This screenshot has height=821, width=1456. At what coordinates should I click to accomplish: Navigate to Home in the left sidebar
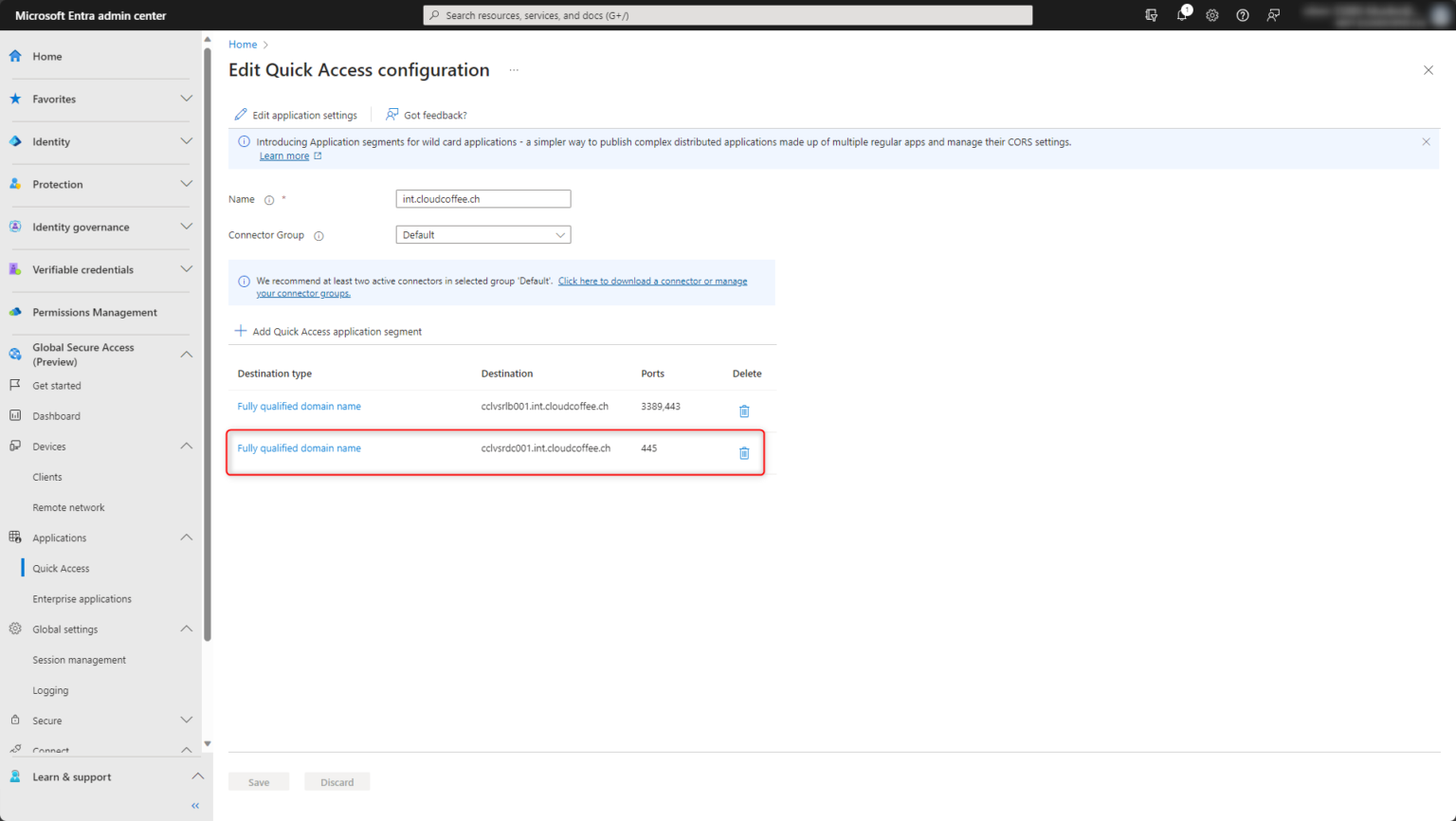pos(46,56)
